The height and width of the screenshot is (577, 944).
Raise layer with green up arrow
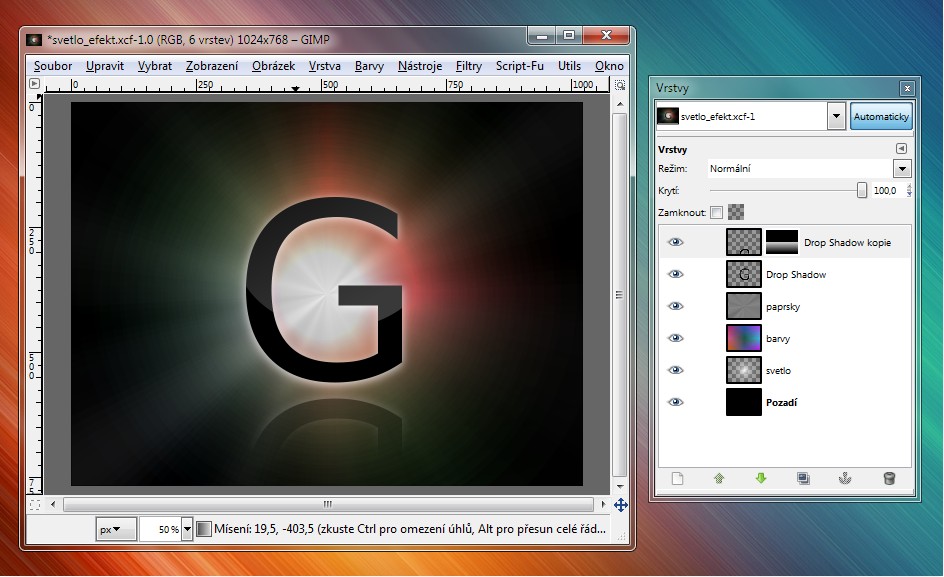tap(719, 479)
